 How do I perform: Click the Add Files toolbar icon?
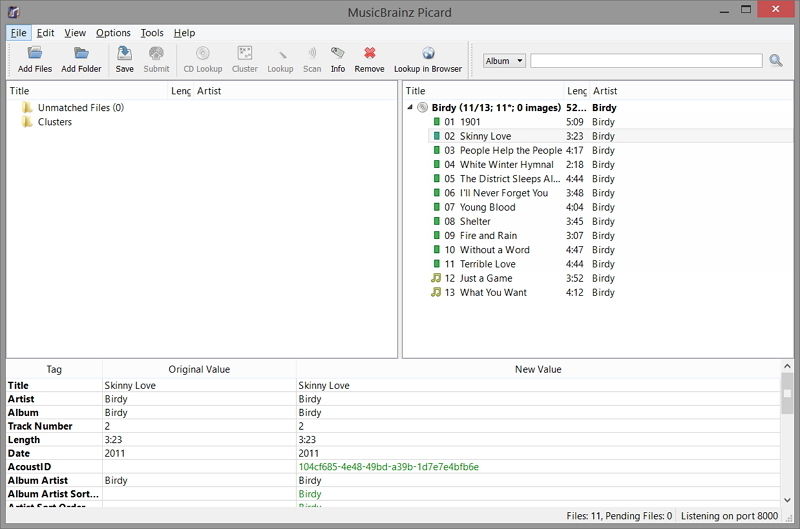[35, 53]
